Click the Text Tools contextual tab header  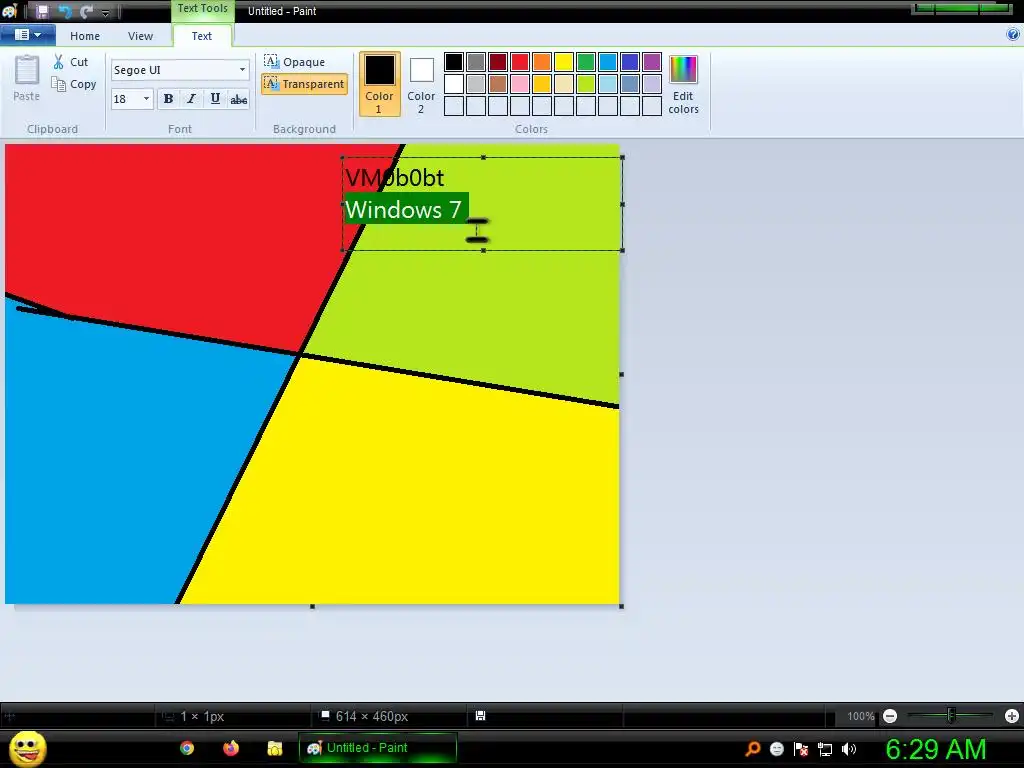pos(202,8)
